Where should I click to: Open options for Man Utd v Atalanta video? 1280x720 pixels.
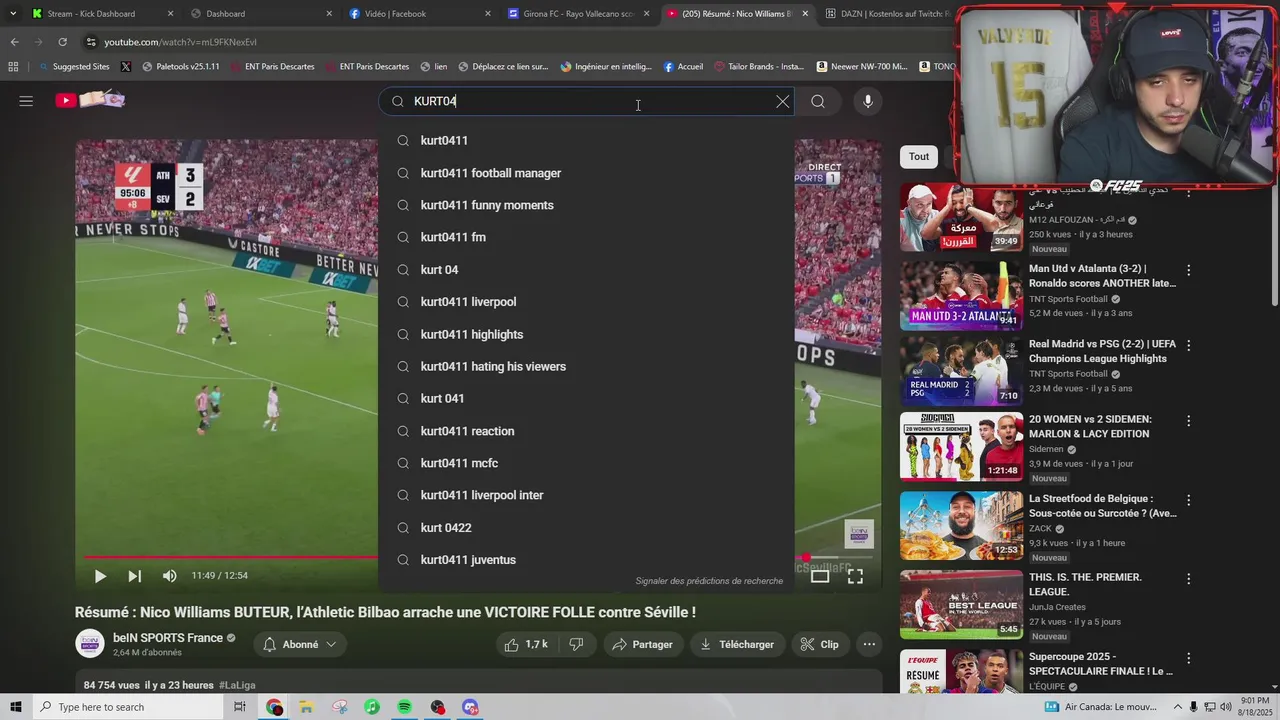coord(1188,270)
